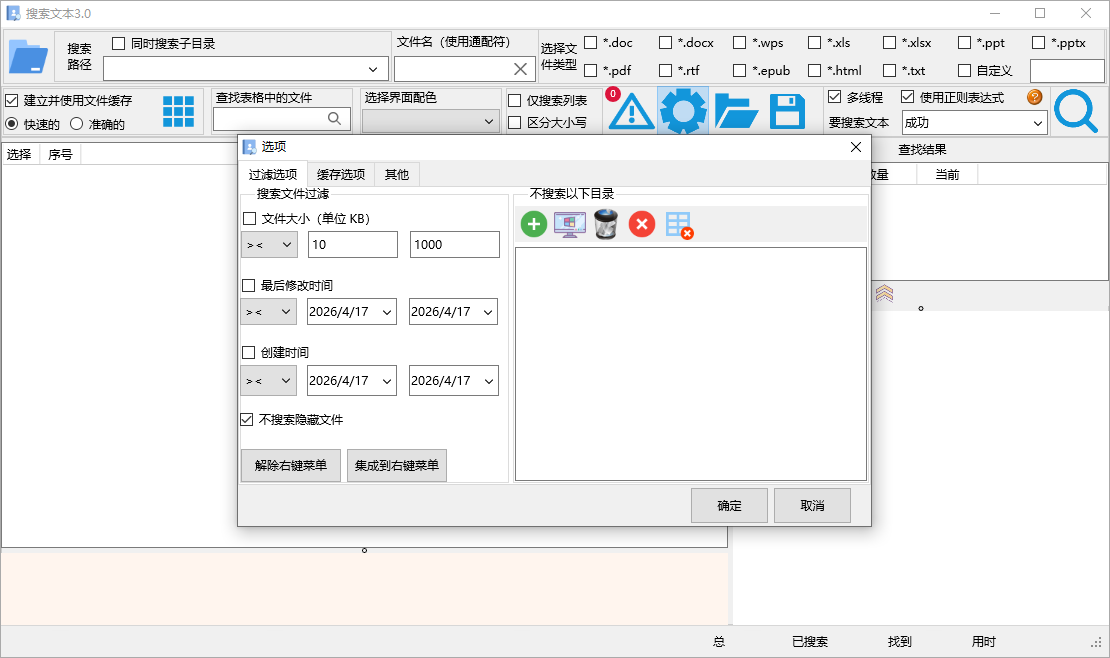This screenshot has height=658, width=1110.
Task: Click the save results floppy disk icon
Action: (788, 110)
